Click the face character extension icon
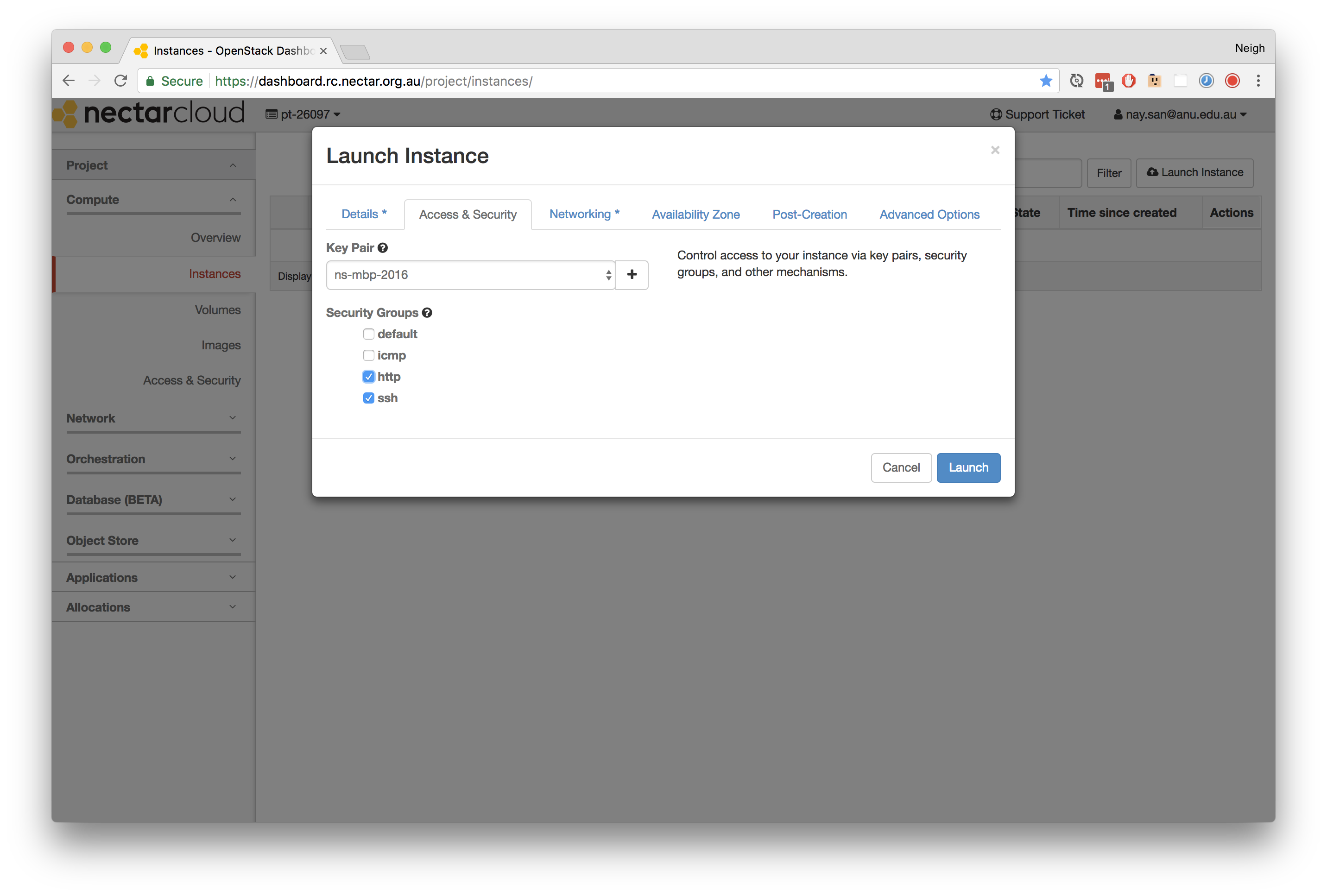 pyautogui.click(x=1154, y=81)
